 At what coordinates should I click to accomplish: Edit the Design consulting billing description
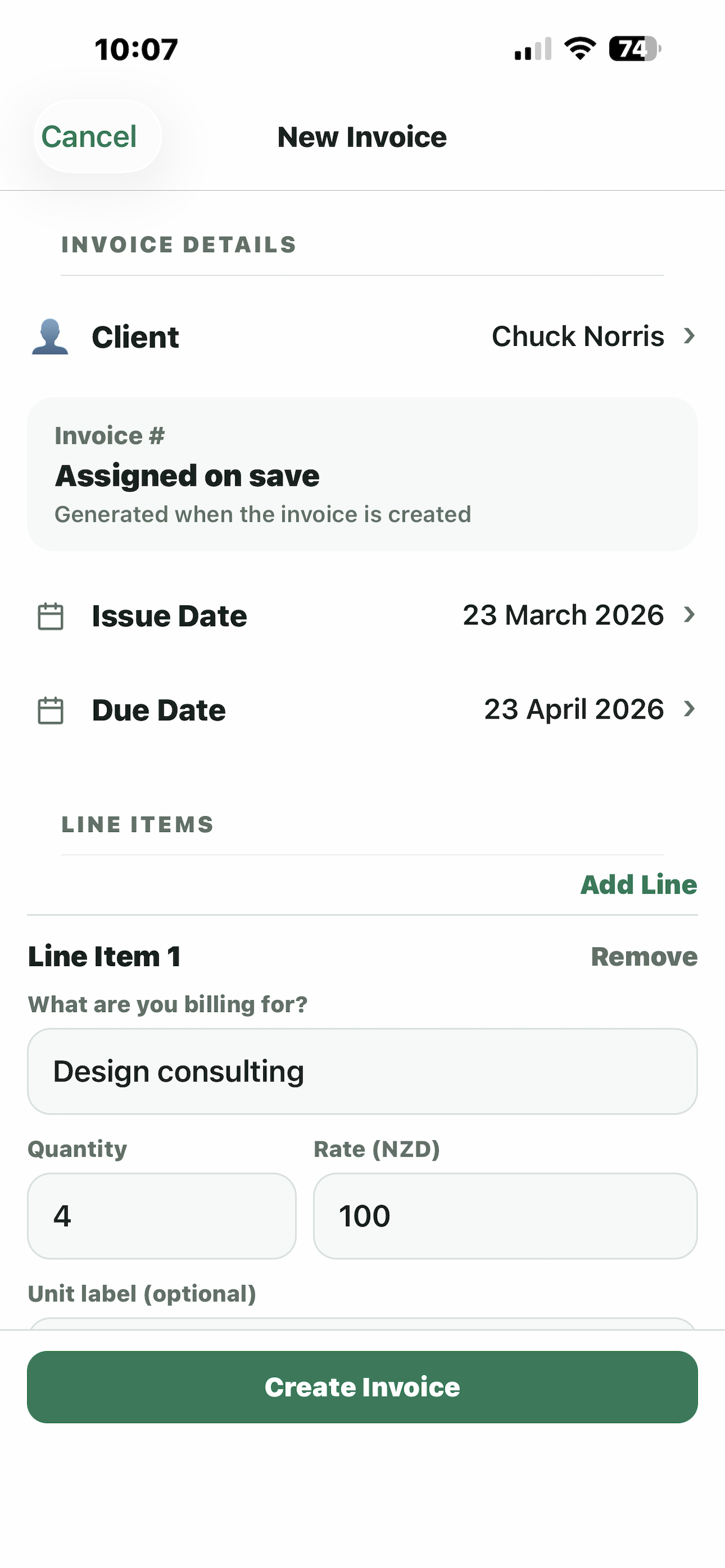coord(362,1070)
